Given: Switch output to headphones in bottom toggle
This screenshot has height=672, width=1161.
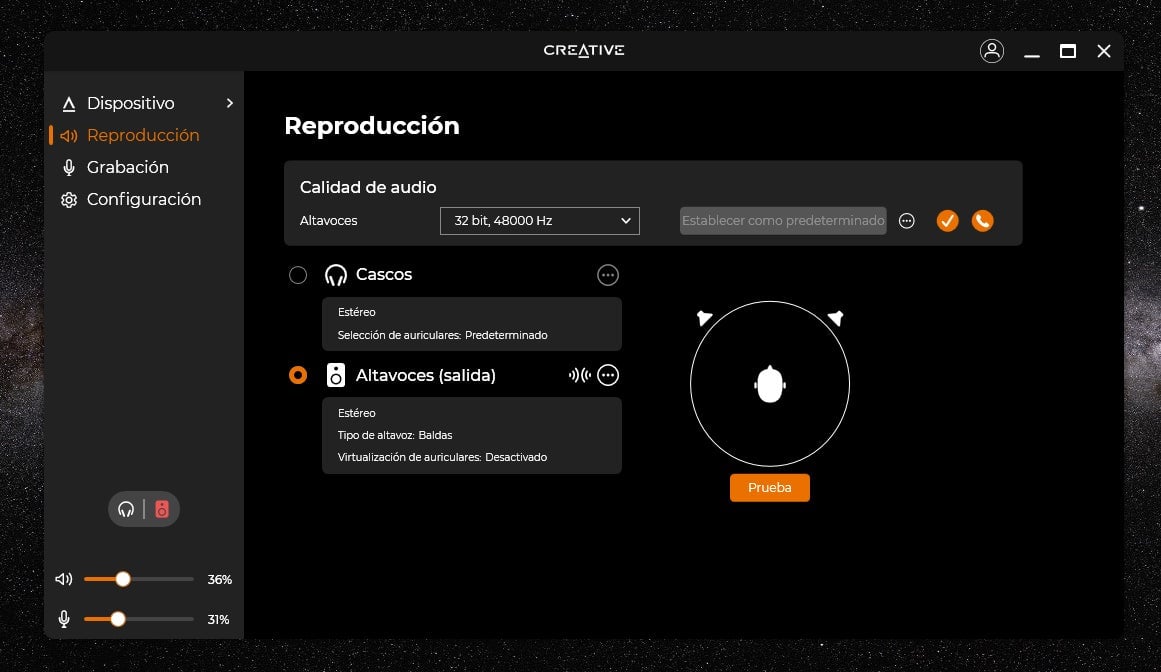Looking at the screenshot, I should pos(126,509).
